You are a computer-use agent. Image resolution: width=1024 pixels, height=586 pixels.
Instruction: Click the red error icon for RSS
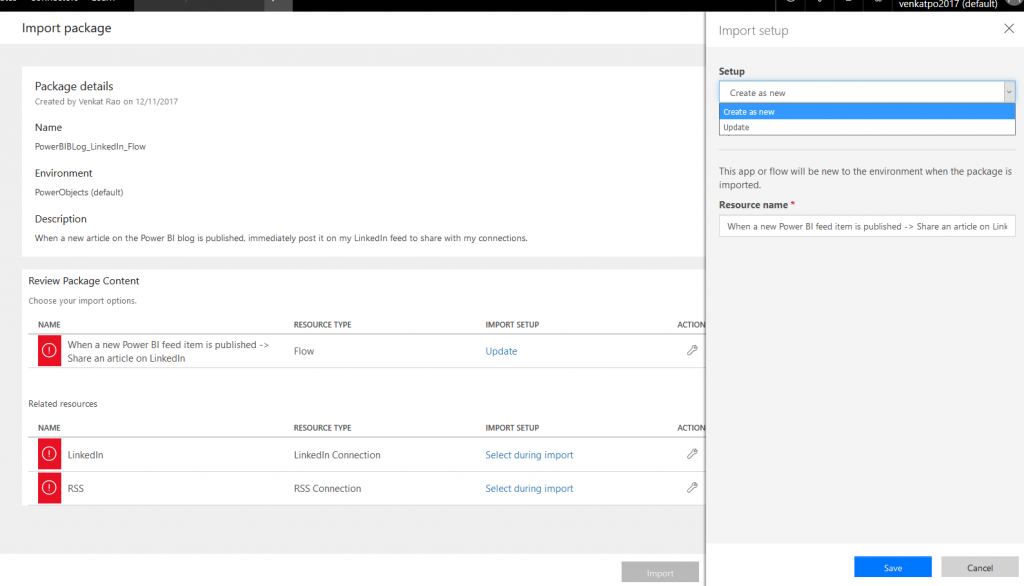point(49,489)
